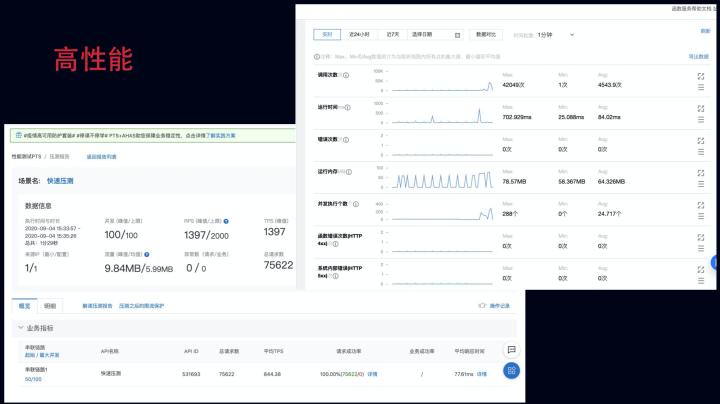
Task: Expand the HTTP 5xx errors chart
Action: tap(701, 269)
